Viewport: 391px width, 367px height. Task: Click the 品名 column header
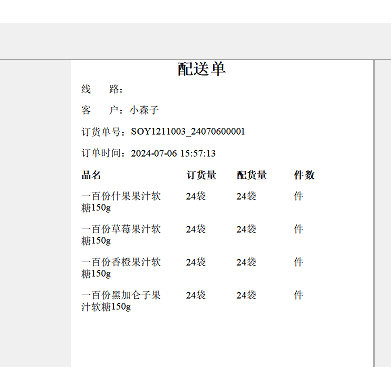pyautogui.click(x=91, y=175)
